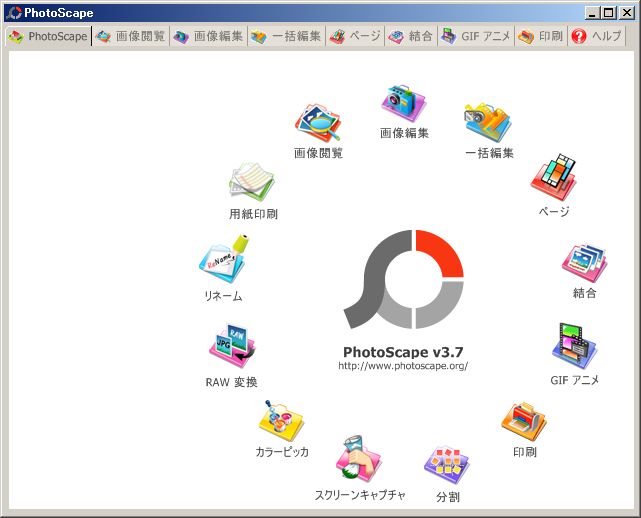The image size is (641, 518).
Task: Select the 分割 splitter icon
Action: click(x=447, y=464)
